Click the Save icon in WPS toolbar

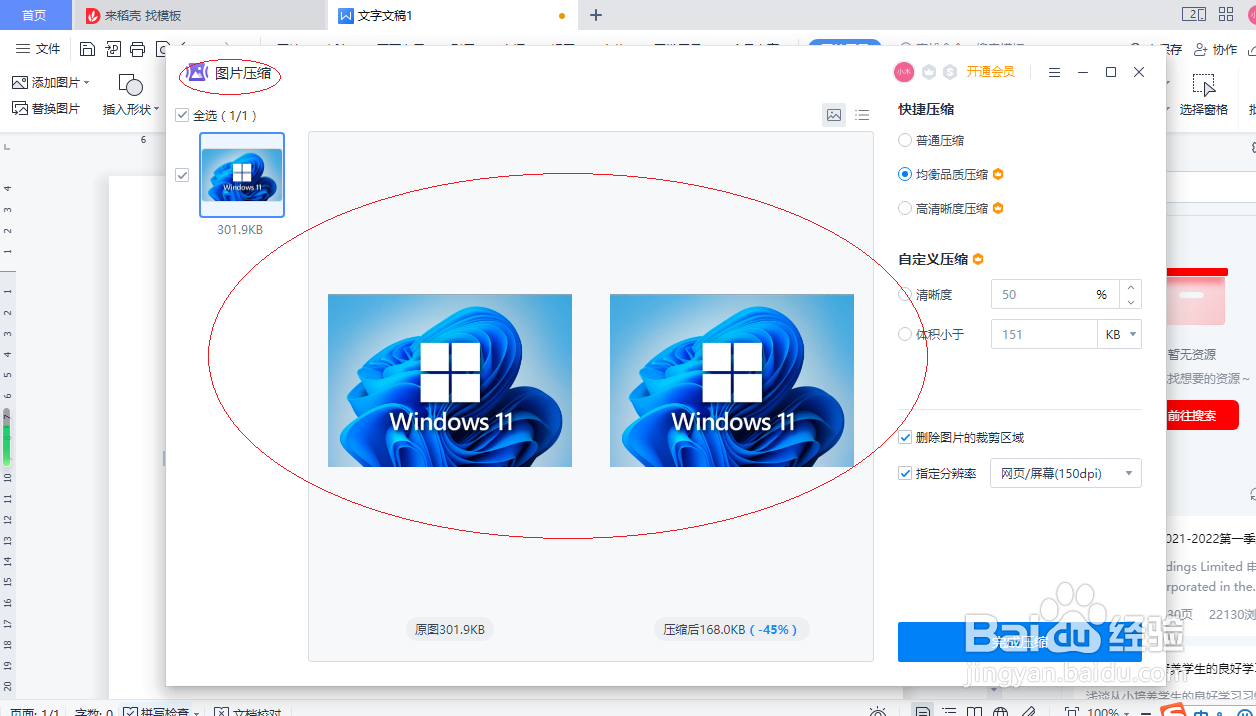pos(87,49)
